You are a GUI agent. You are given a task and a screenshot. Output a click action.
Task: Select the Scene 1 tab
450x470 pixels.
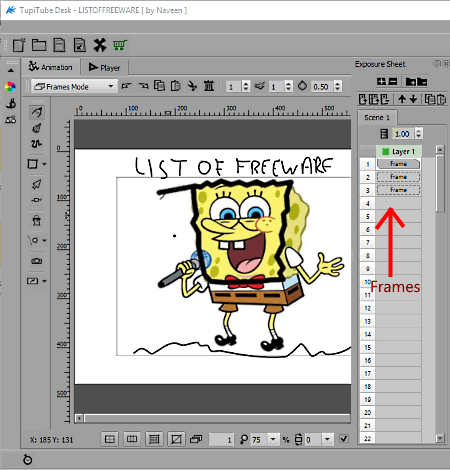pos(377,117)
